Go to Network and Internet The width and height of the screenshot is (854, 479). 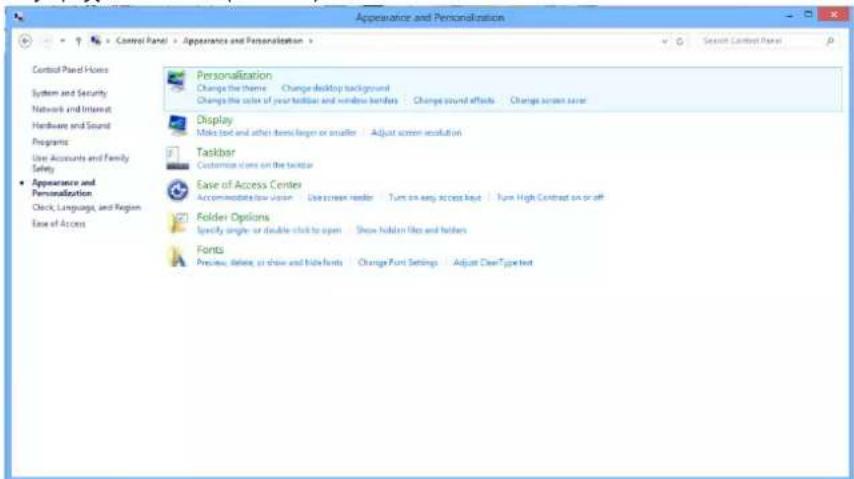pos(71,110)
